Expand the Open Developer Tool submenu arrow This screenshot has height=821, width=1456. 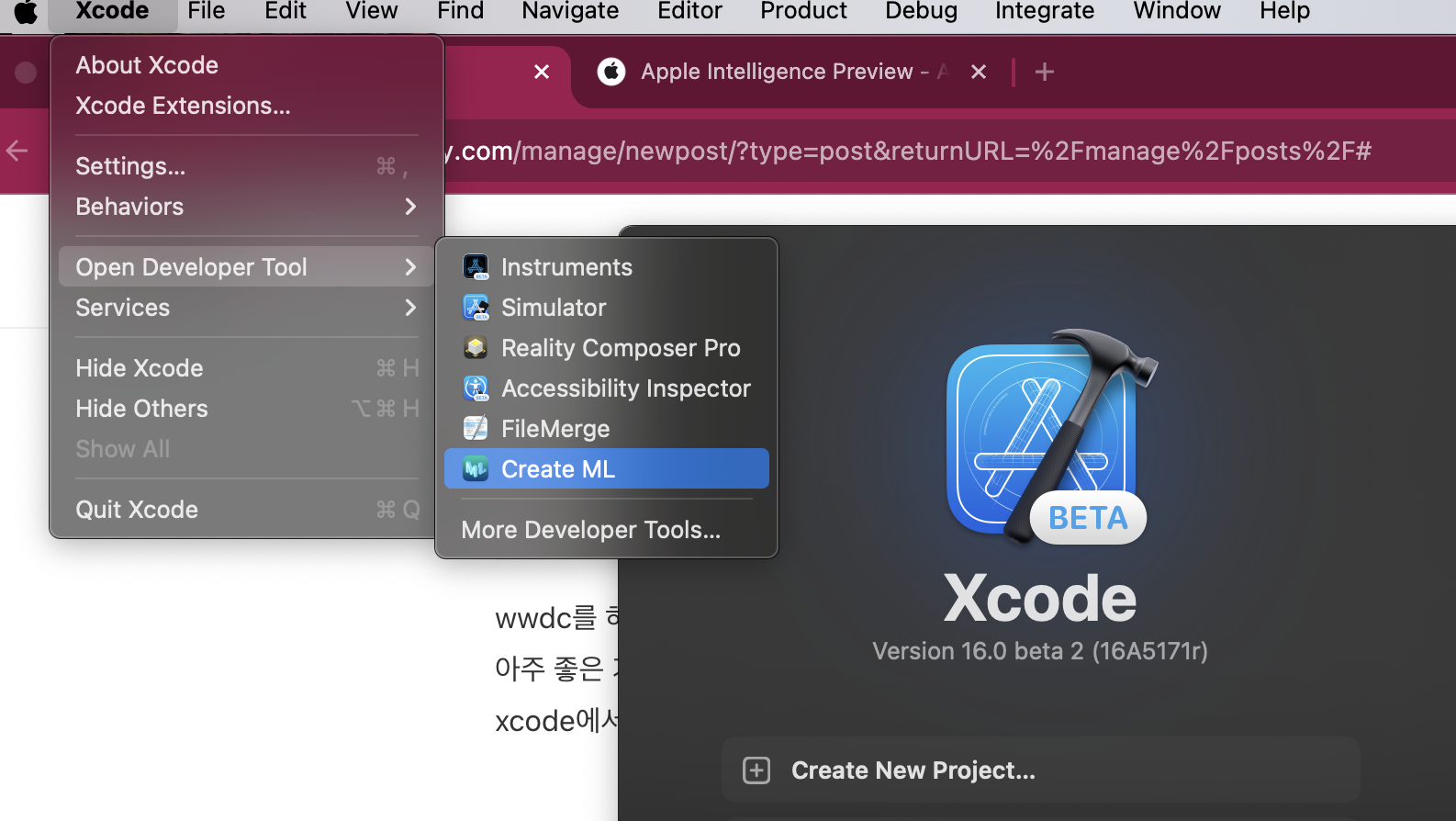410,267
